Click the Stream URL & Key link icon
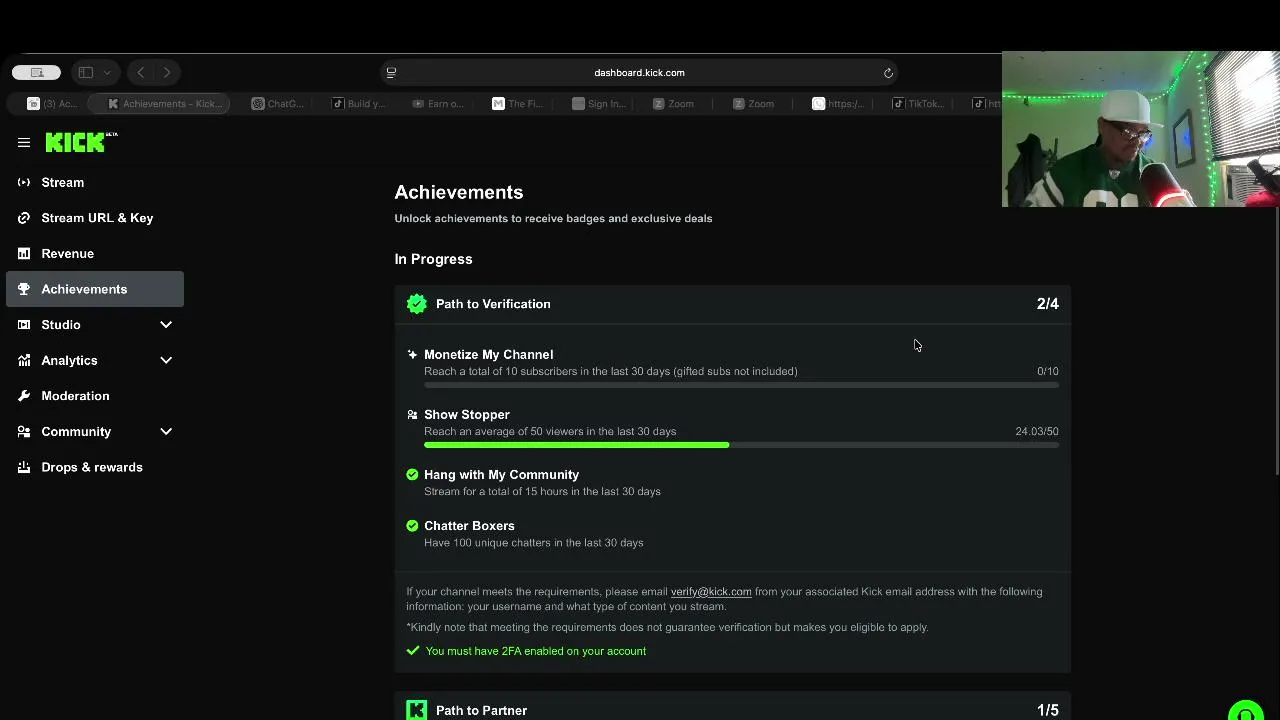This screenshot has width=1280, height=720. 24,218
